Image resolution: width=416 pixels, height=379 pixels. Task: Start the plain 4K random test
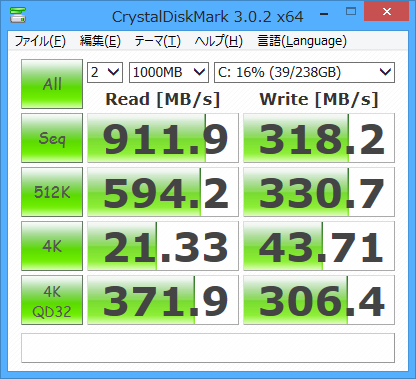coord(52,246)
